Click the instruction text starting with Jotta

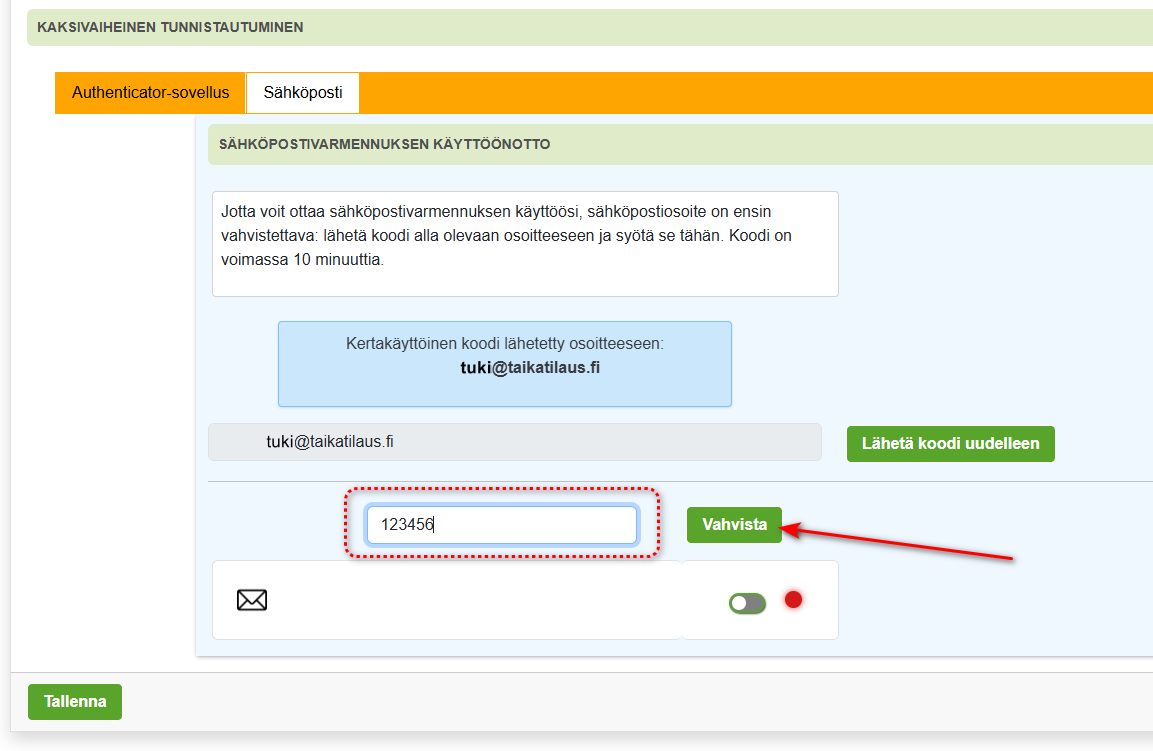[x=506, y=235]
